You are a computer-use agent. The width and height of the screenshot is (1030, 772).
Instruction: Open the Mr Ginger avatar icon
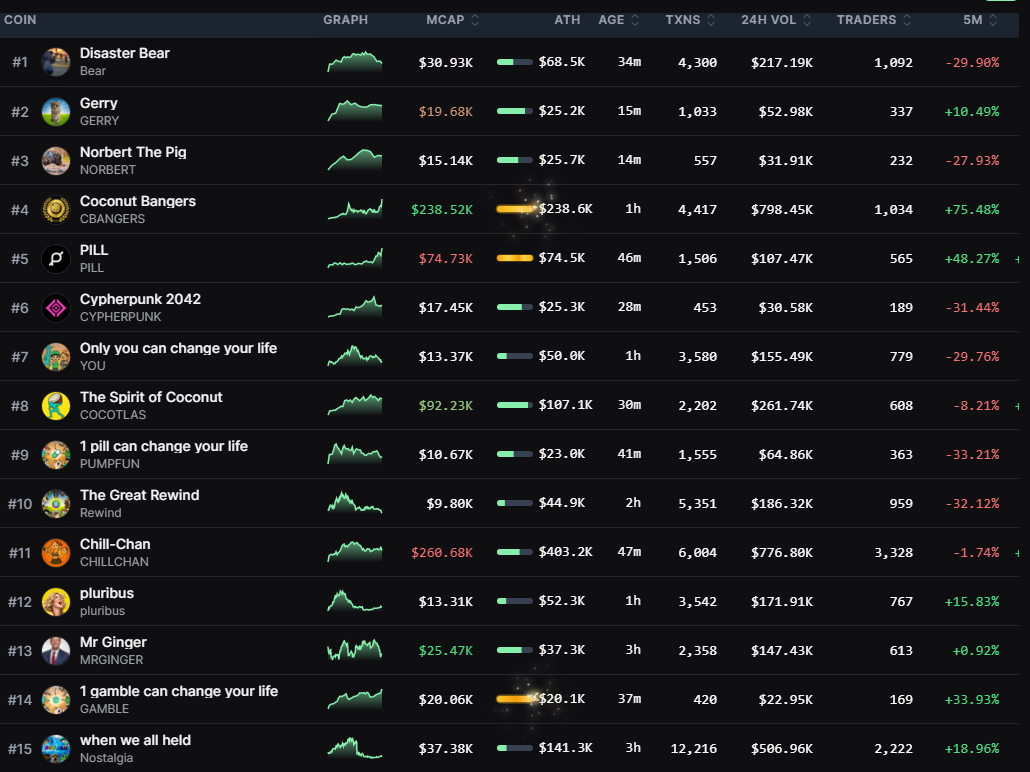point(56,650)
